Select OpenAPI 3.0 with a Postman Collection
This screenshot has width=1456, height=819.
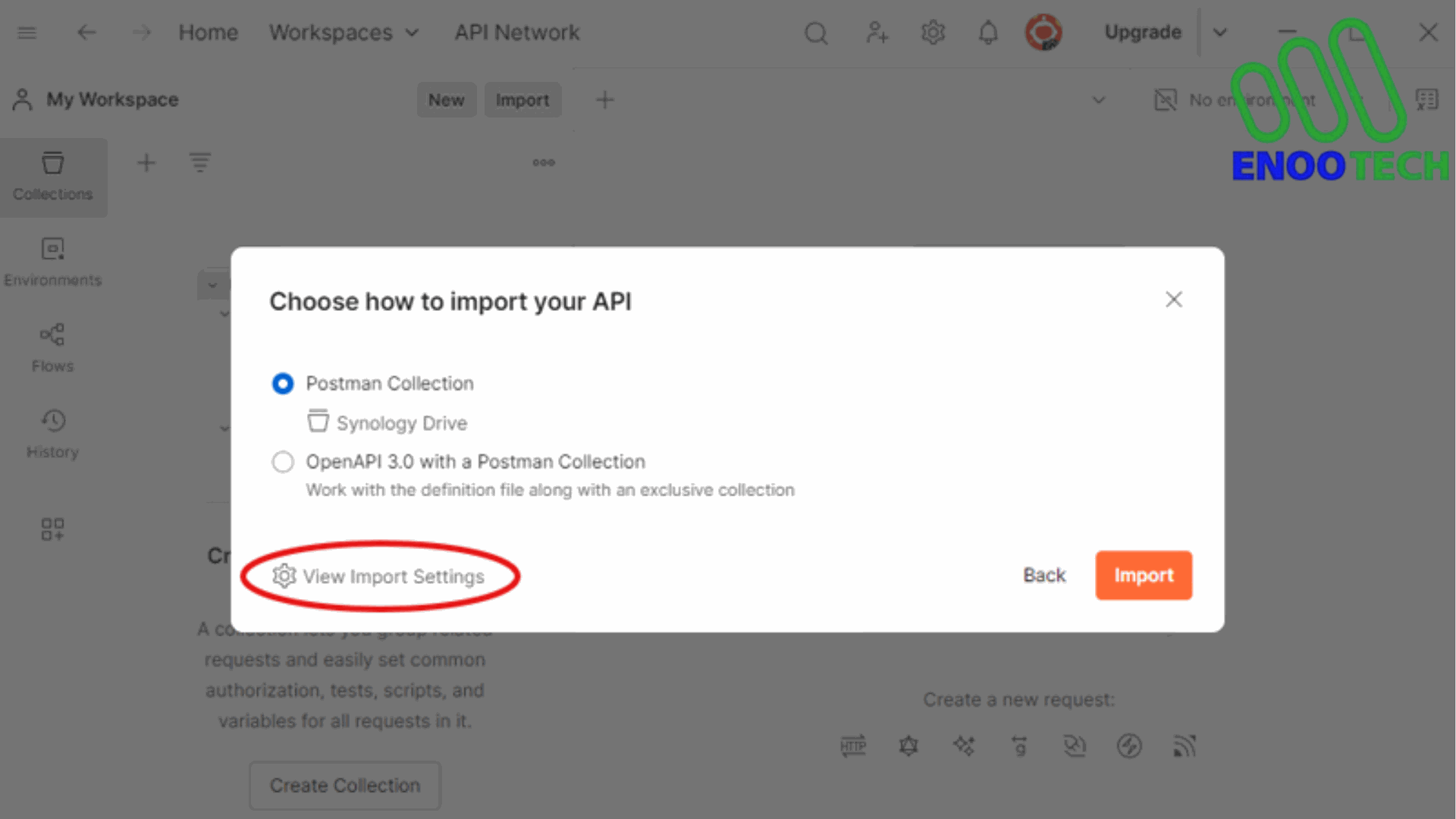point(283,462)
